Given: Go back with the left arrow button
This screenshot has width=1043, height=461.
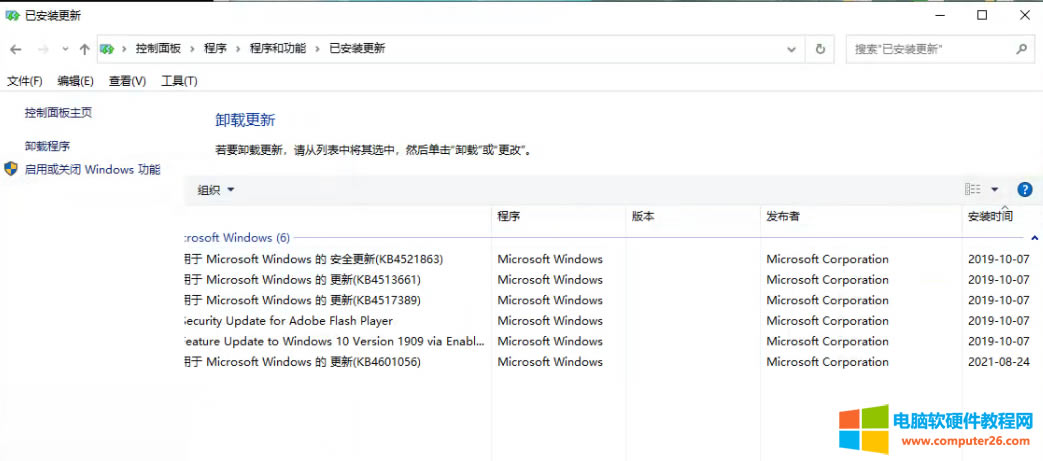Looking at the screenshot, I should click(16, 49).
